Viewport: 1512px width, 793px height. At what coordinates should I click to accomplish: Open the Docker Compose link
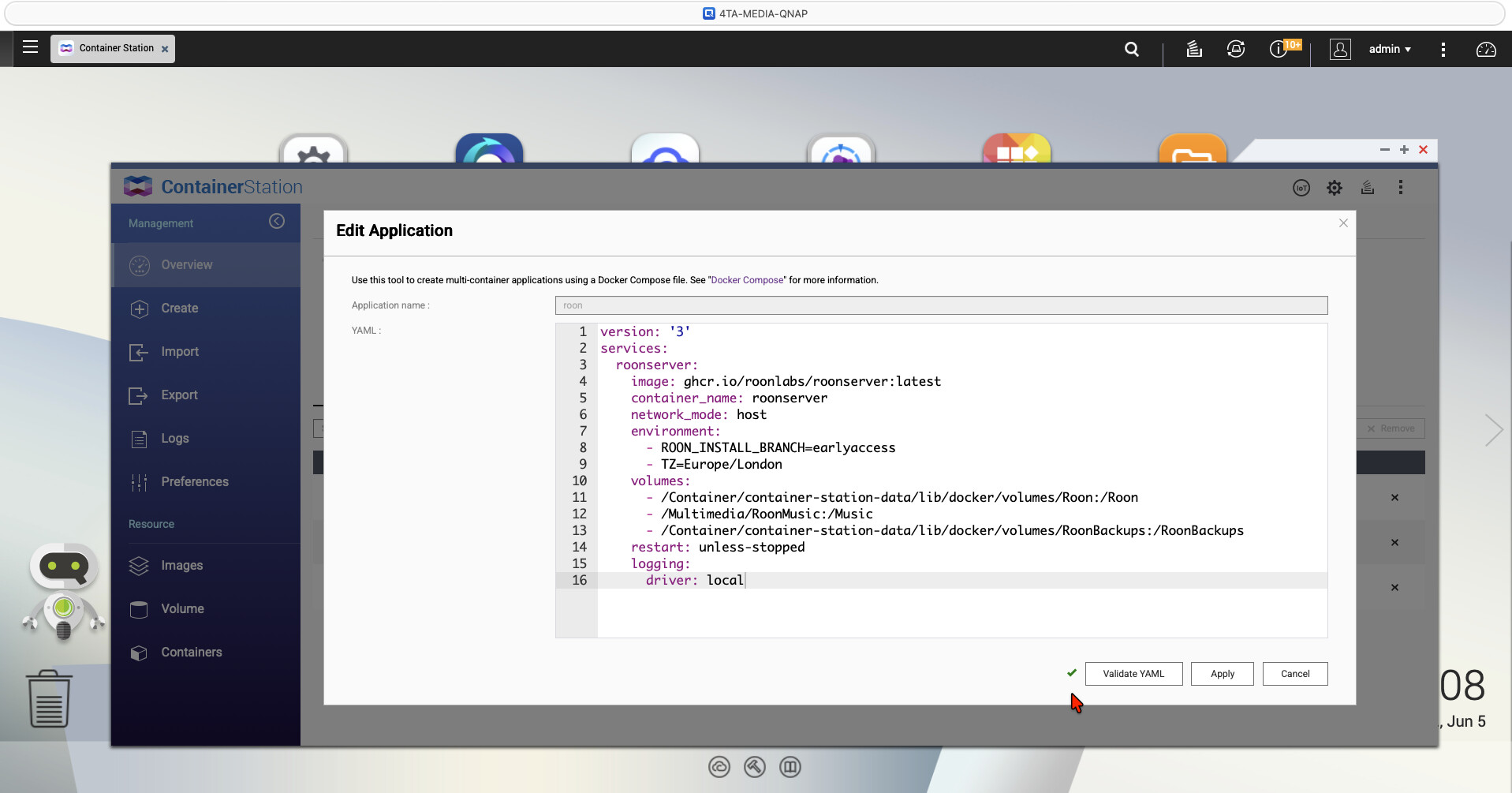pos(747,280)
